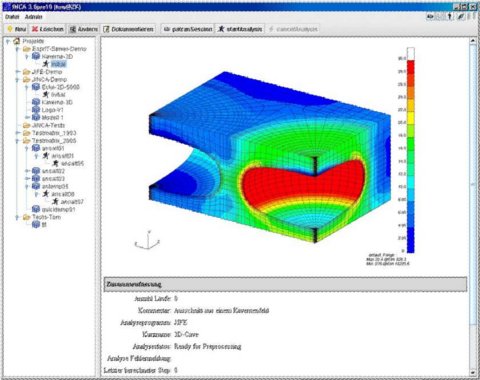
Task: Select the JINCA-Tests tree item
Action: click(x=48, y=126)
